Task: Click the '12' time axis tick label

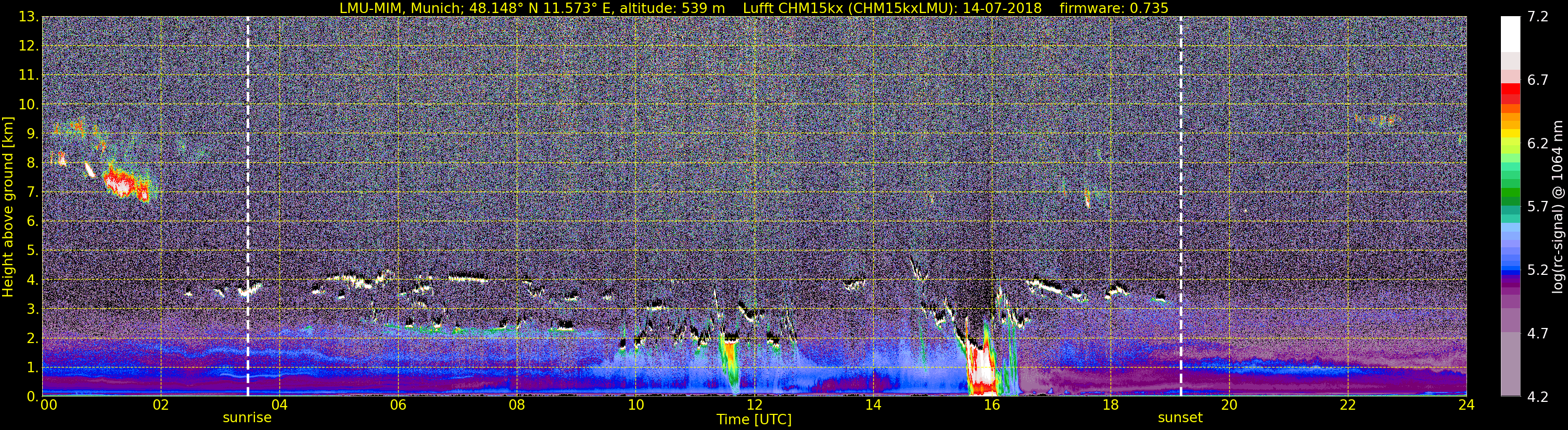Action: (754, 406)
